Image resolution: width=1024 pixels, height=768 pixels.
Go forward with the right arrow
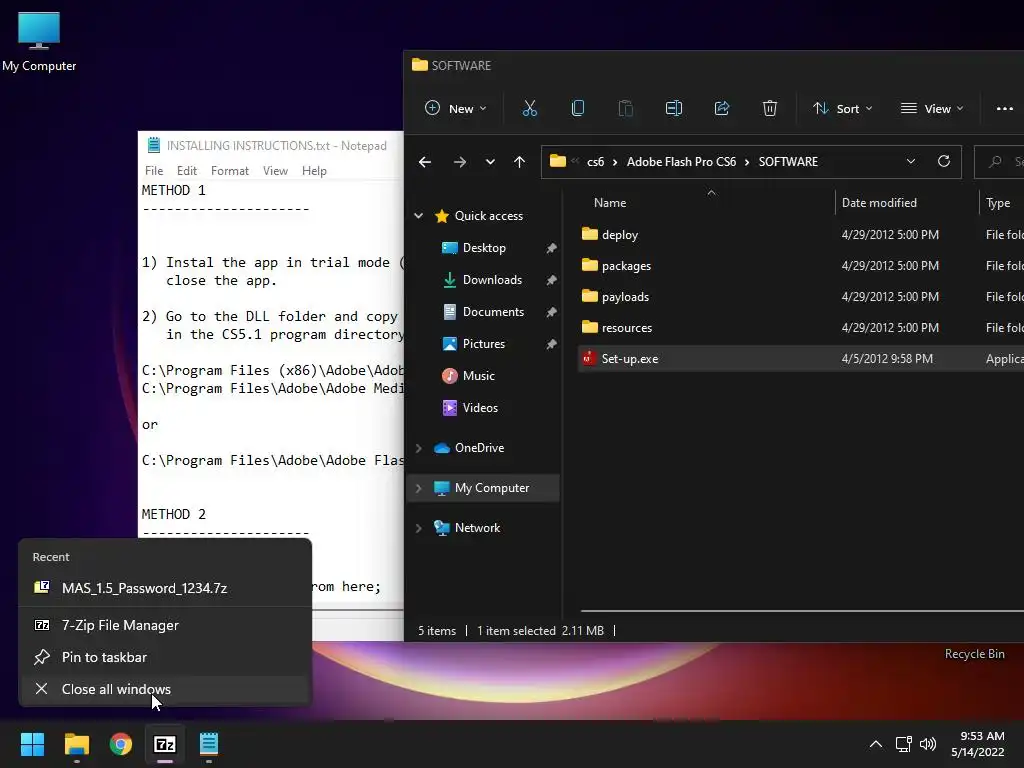460,162
